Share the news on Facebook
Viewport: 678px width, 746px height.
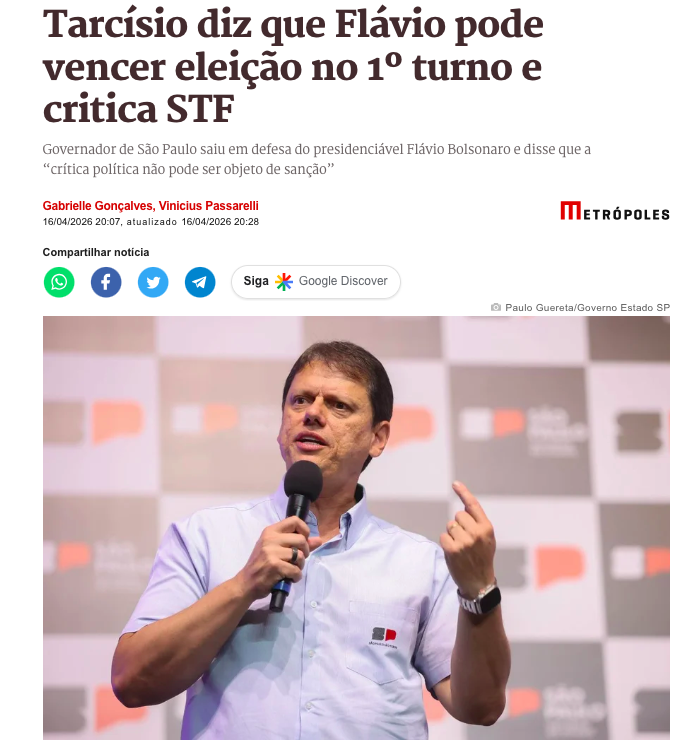pos(106,282)
